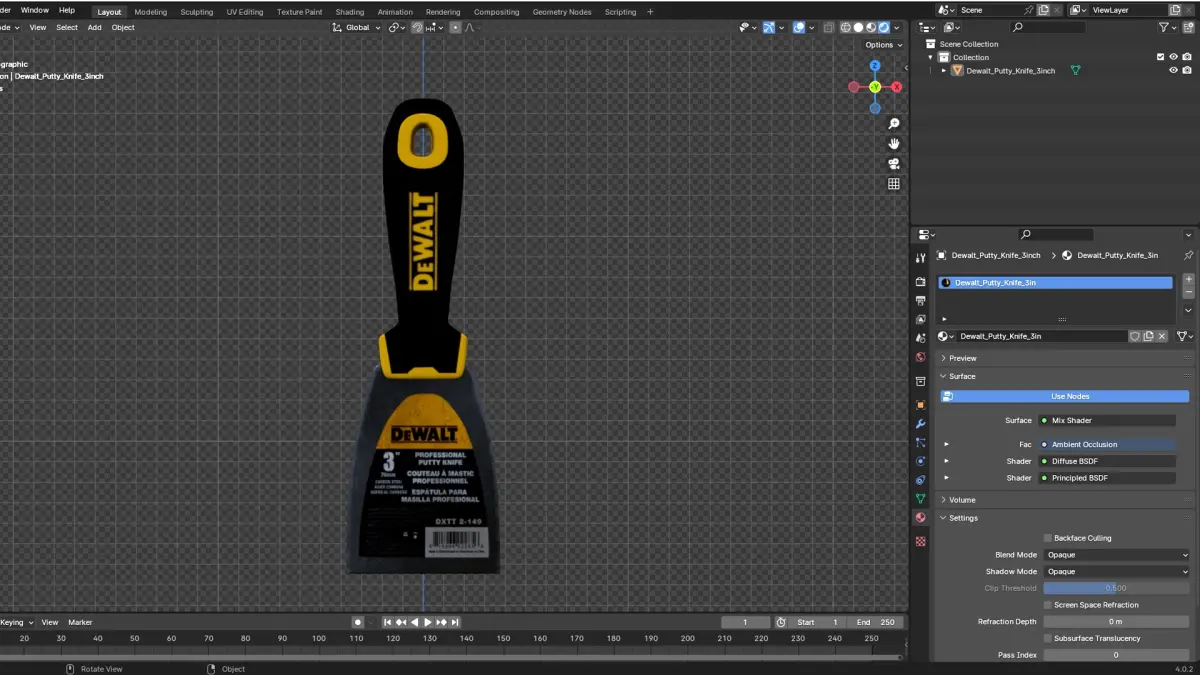Viewport: 1200px width, 675px height.
Task: Open the viewport Add menu
Action: [x=94, y=28]
